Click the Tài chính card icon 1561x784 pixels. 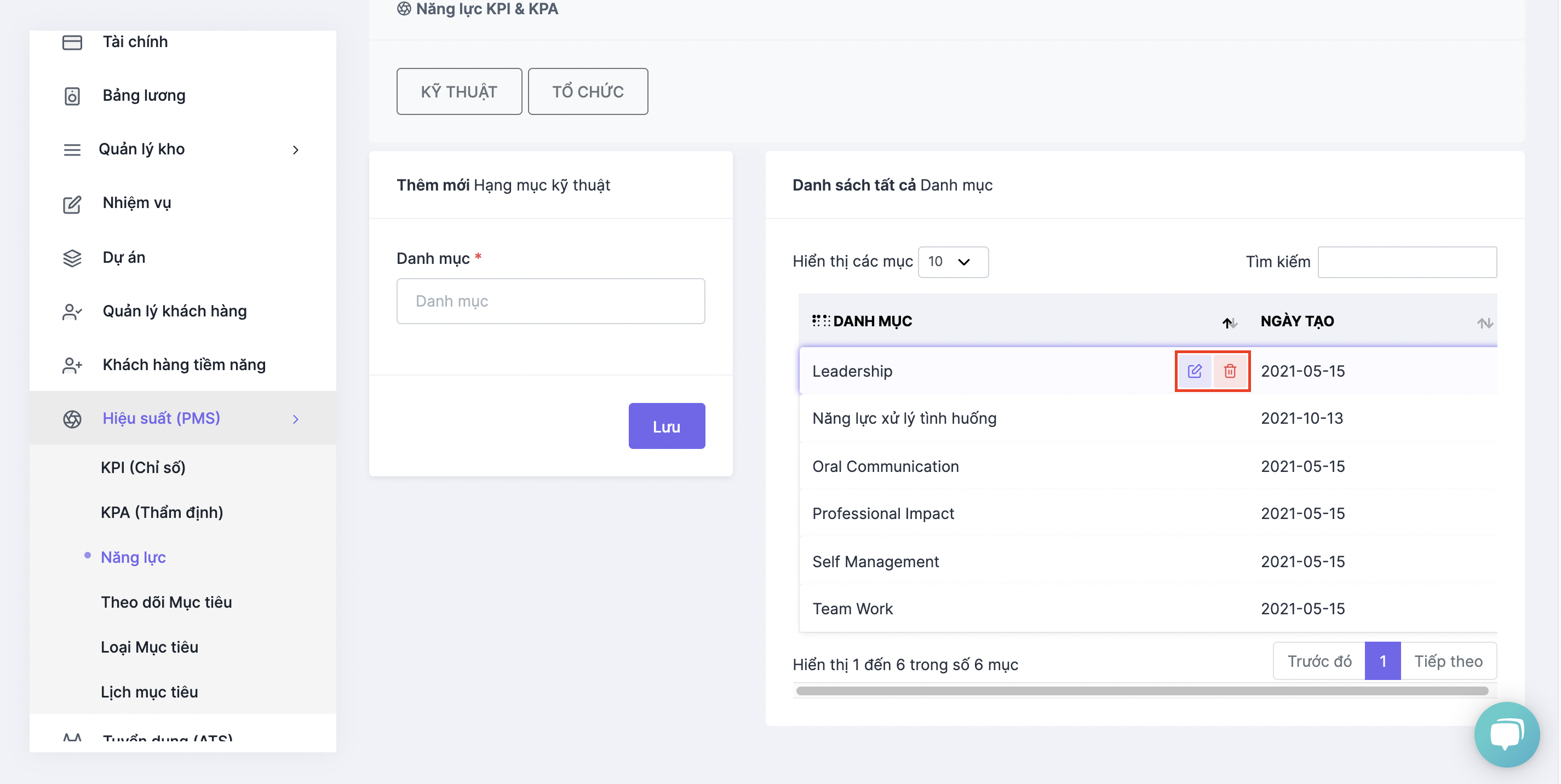[72, 42]
